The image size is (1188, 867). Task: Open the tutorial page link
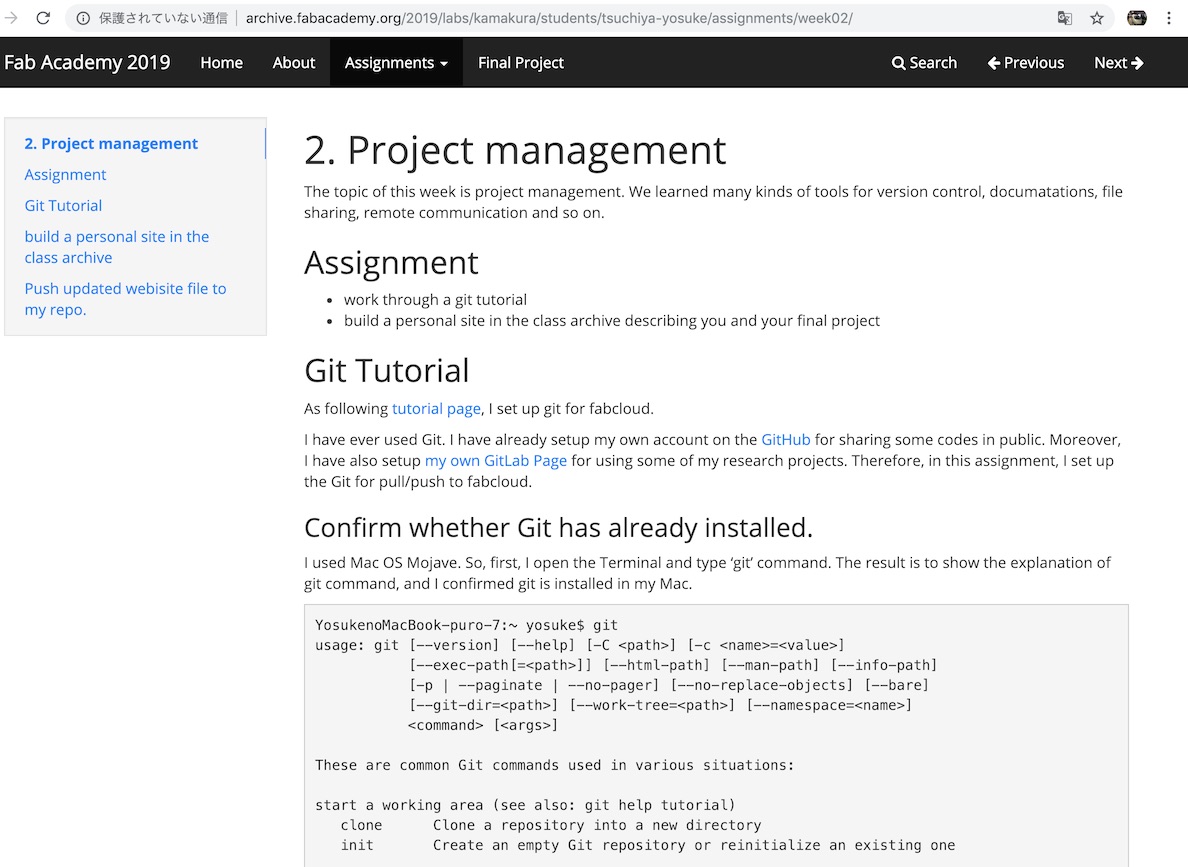(436, 408)
